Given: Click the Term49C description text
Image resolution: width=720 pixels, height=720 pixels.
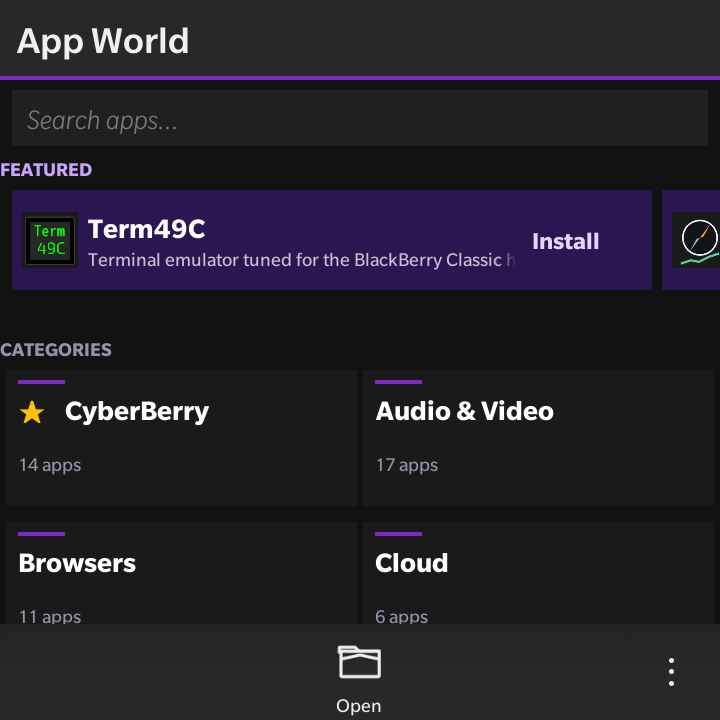Looking at the screenshot, I should (x=302, y=260).
